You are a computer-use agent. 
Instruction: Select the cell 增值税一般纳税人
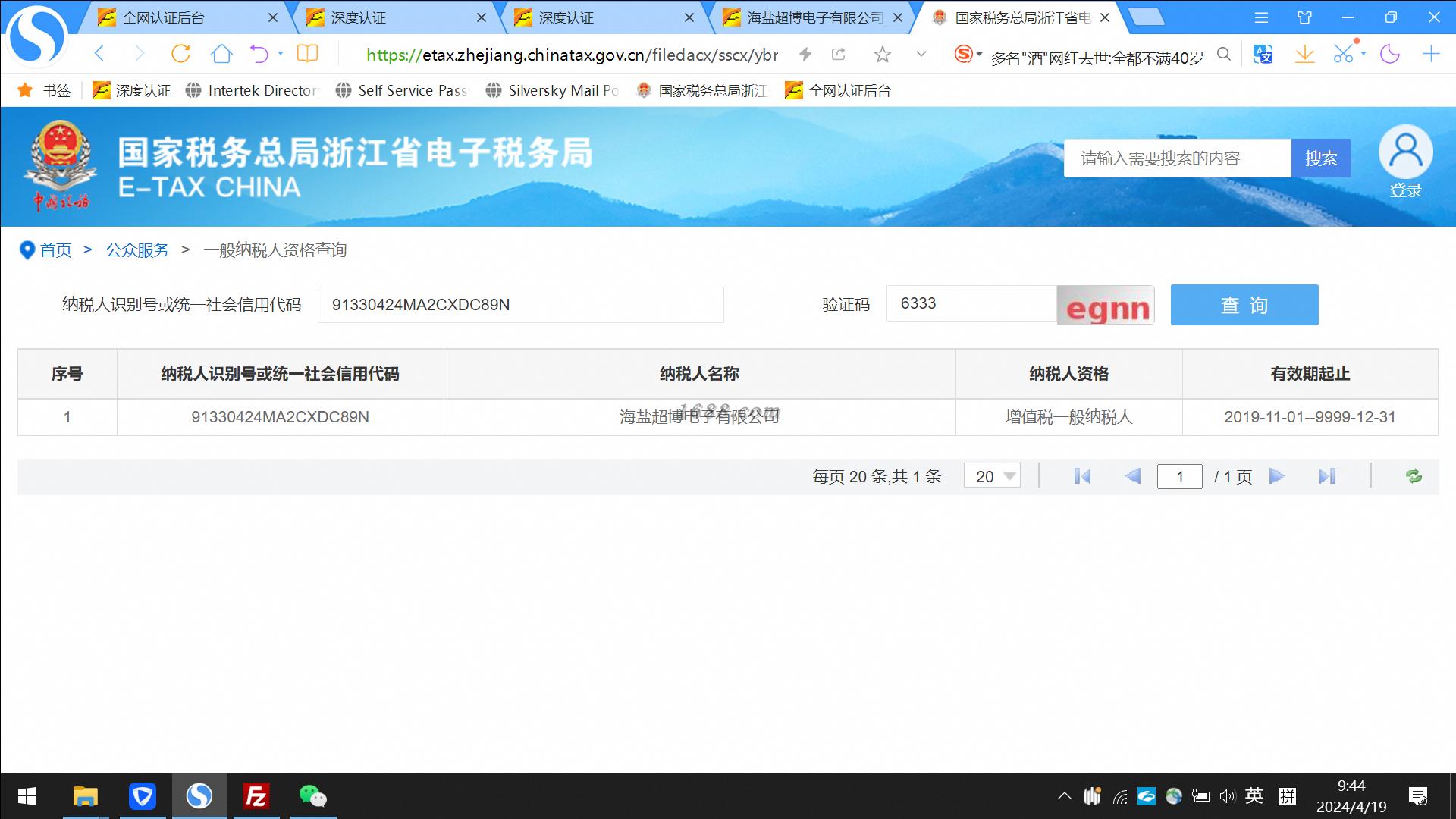click(x=1068, y=417)
